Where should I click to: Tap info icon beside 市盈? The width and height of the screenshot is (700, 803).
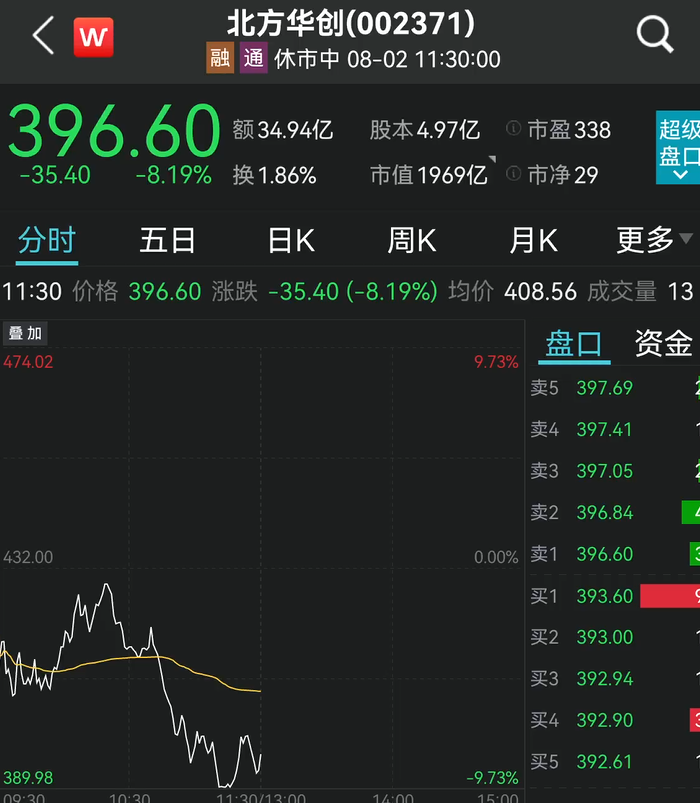click(x=514, y=130)
